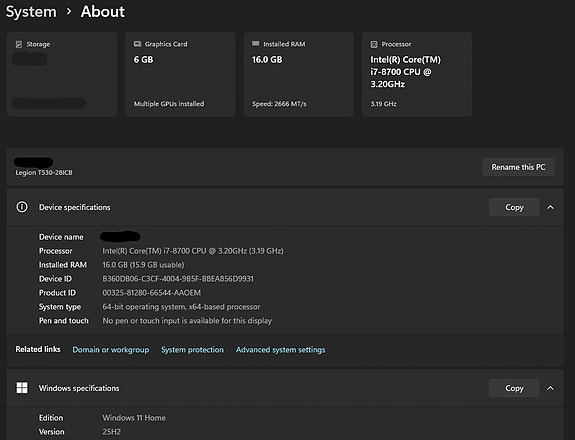Click the Windows logo icon
575x440 pixels.
pos(22,388)
